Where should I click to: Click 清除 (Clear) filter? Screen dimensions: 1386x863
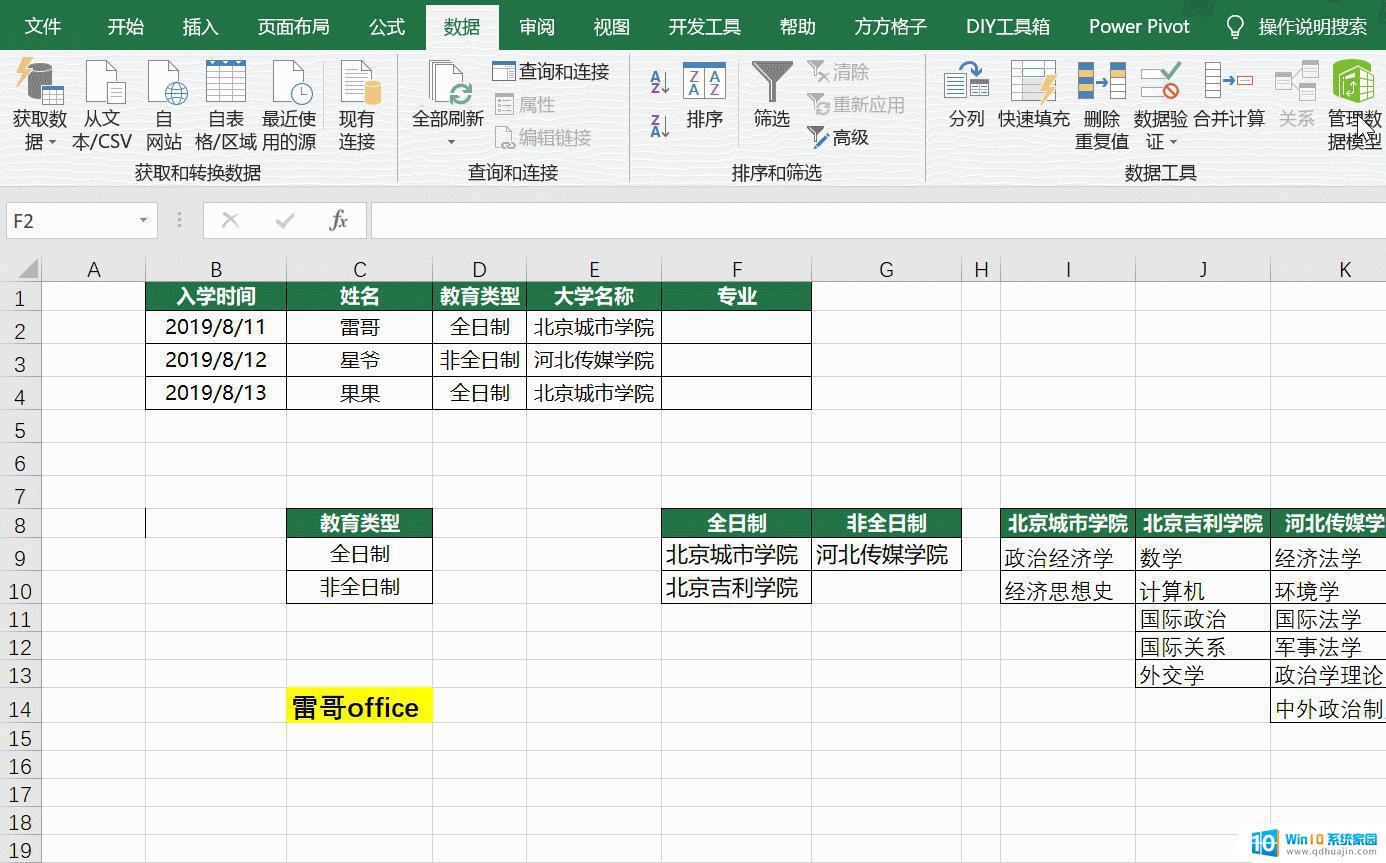point(838,72)
